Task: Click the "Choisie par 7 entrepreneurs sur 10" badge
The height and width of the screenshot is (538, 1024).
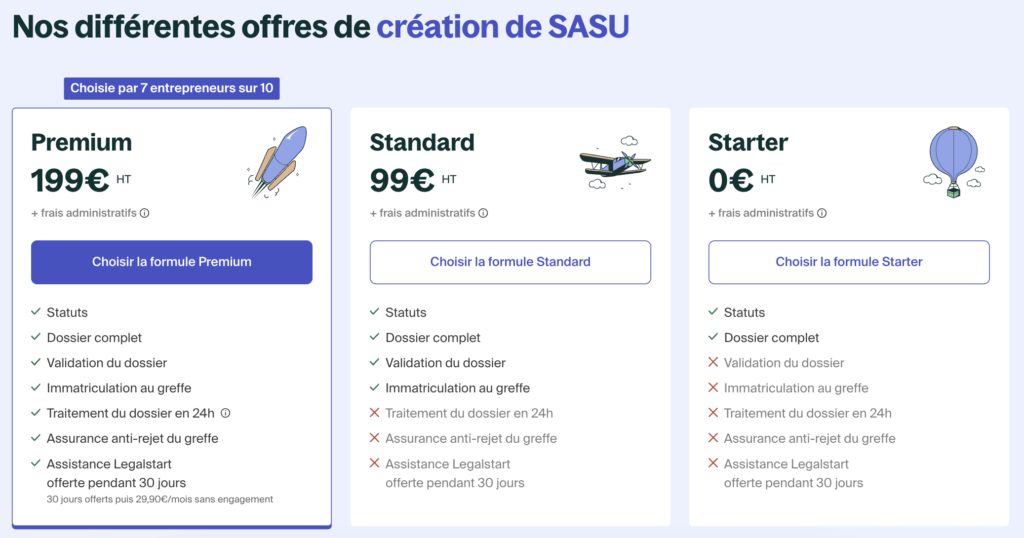Action: [x=171, y=89]
